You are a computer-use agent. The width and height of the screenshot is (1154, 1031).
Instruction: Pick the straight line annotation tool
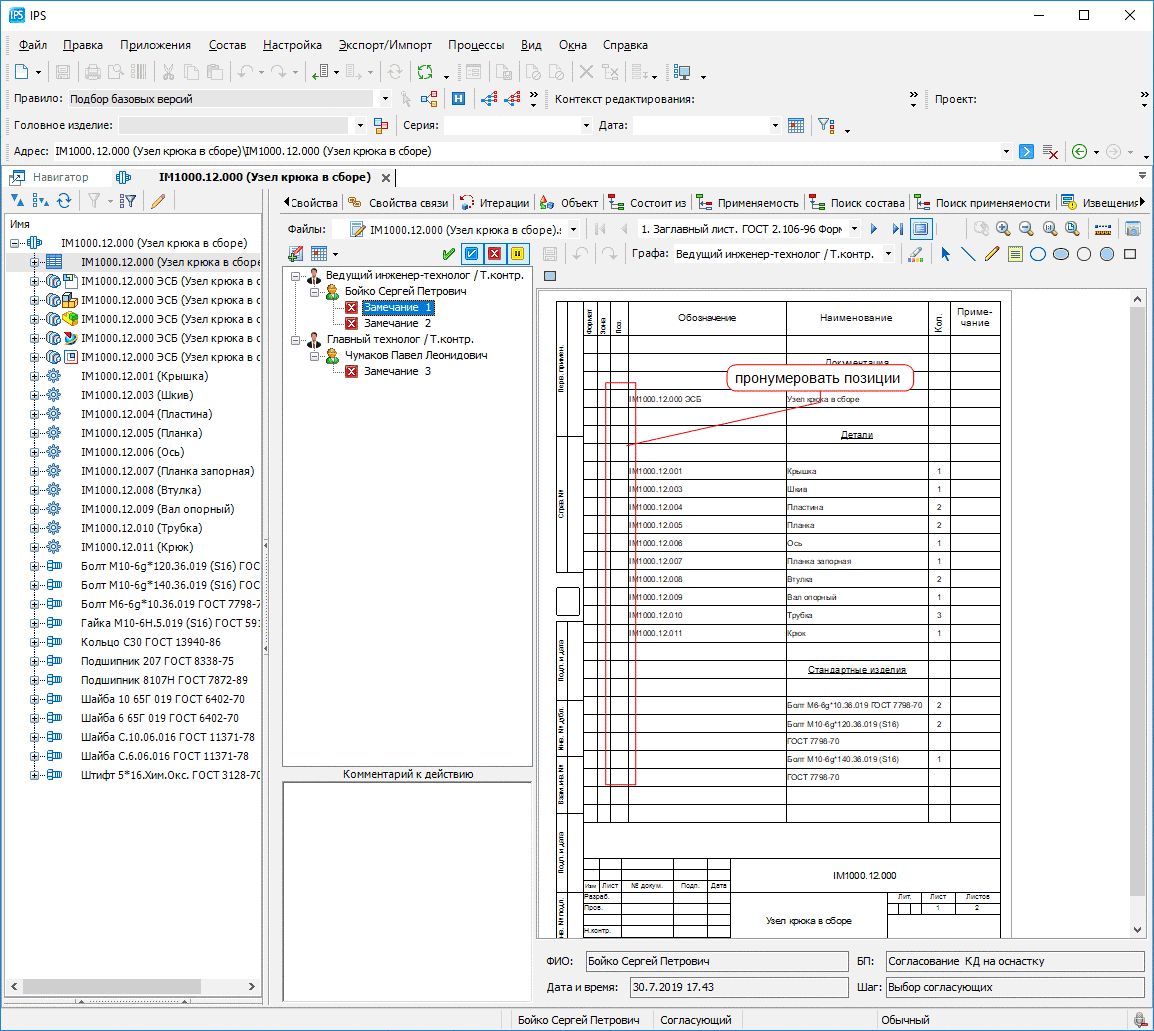(969, 254)
